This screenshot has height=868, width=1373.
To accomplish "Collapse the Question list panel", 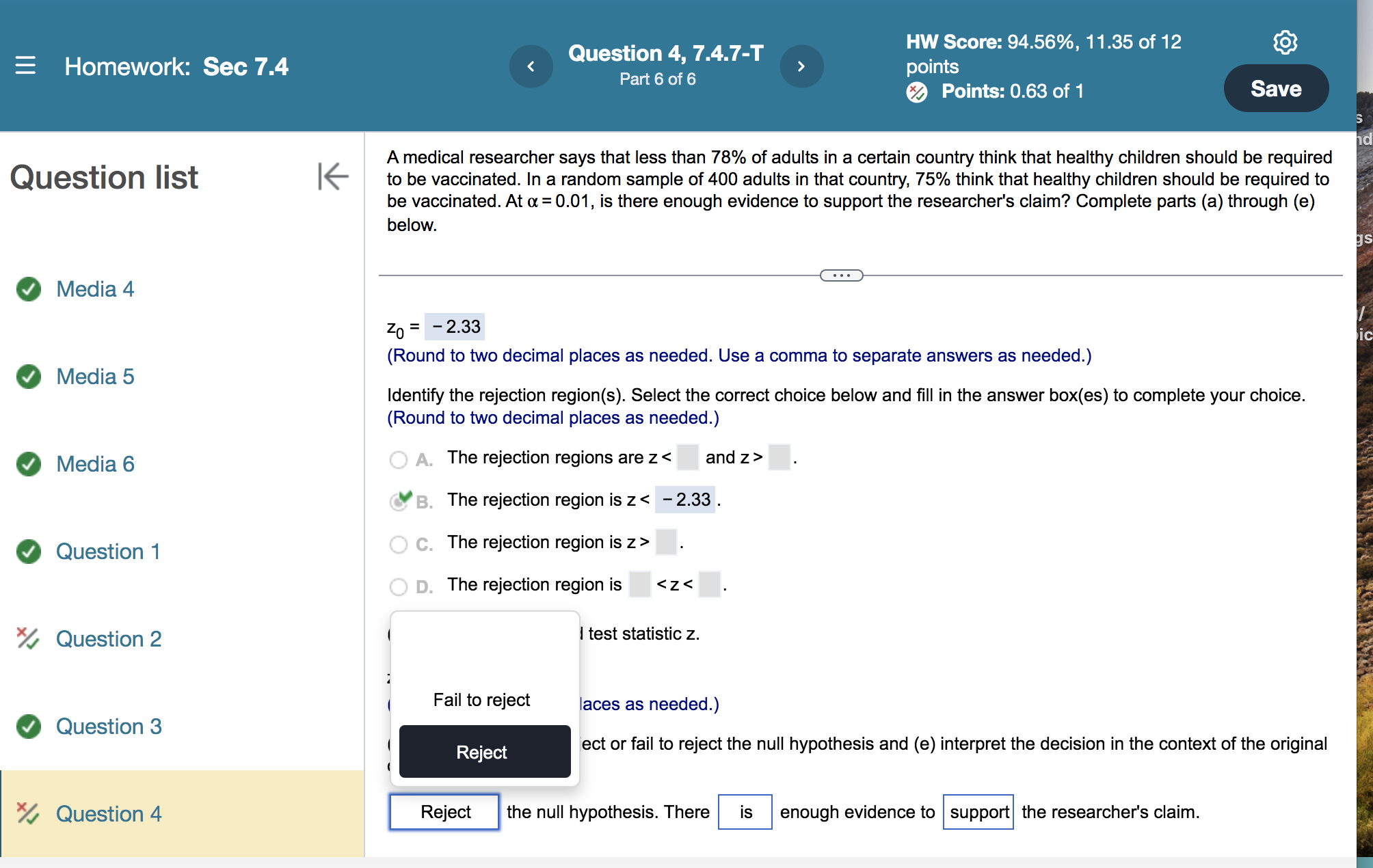I will pos(333,176).
